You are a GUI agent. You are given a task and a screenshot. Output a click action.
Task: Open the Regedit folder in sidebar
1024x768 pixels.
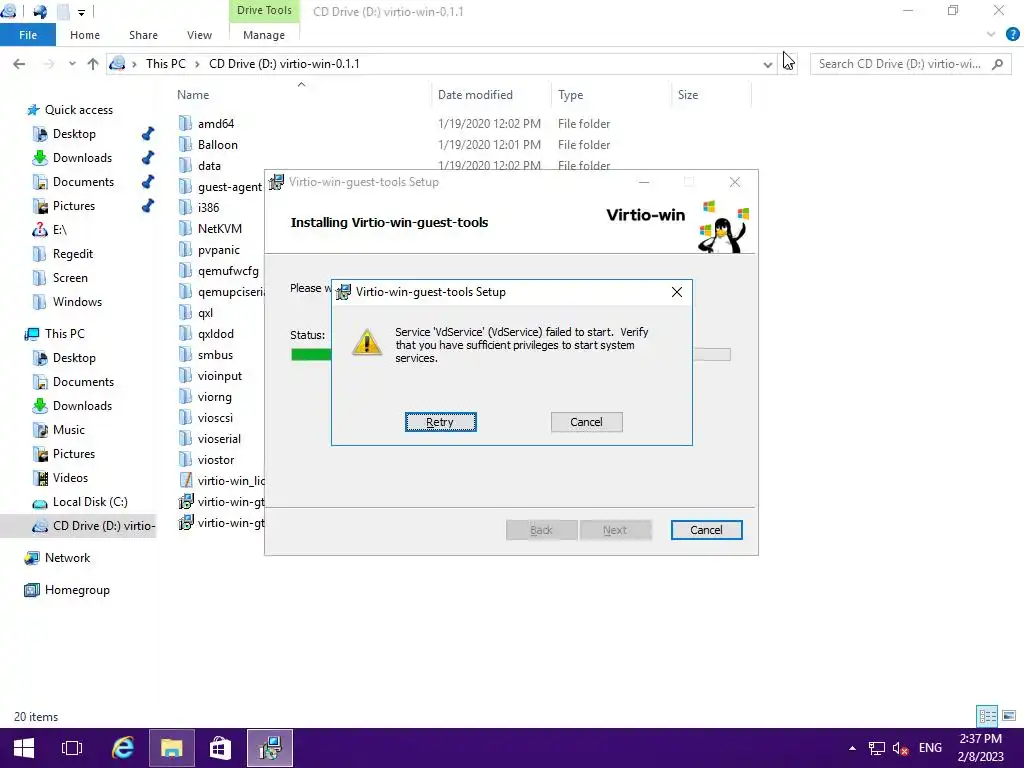point(72,254)
